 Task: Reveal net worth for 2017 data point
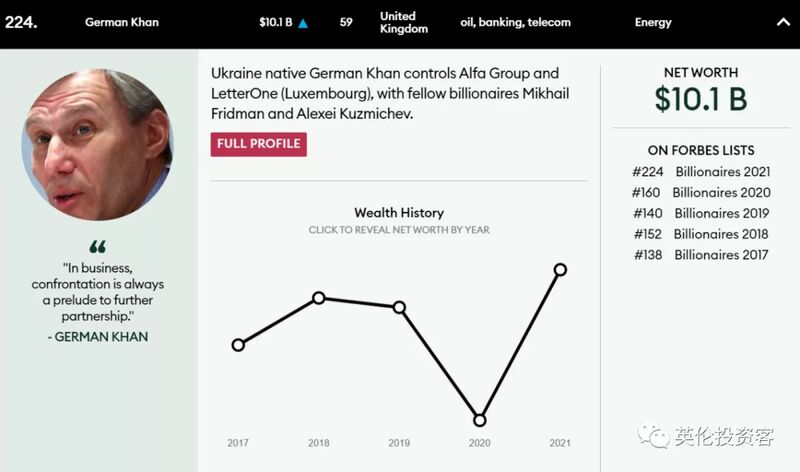pyautogui.click(x=238, y=345)
